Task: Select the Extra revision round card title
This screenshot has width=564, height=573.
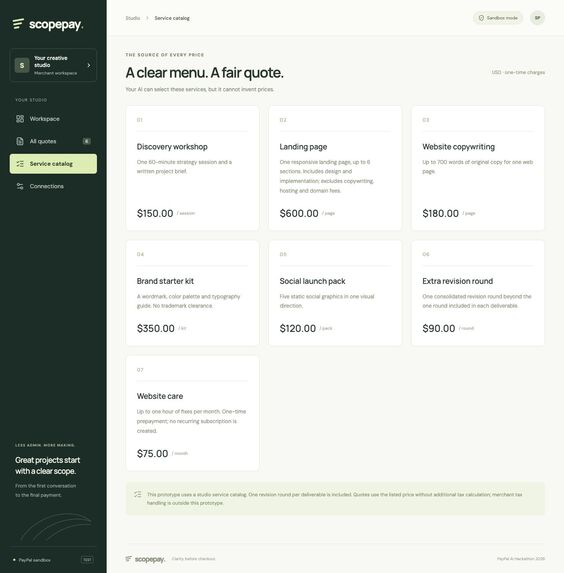Action: coord(458,281)
